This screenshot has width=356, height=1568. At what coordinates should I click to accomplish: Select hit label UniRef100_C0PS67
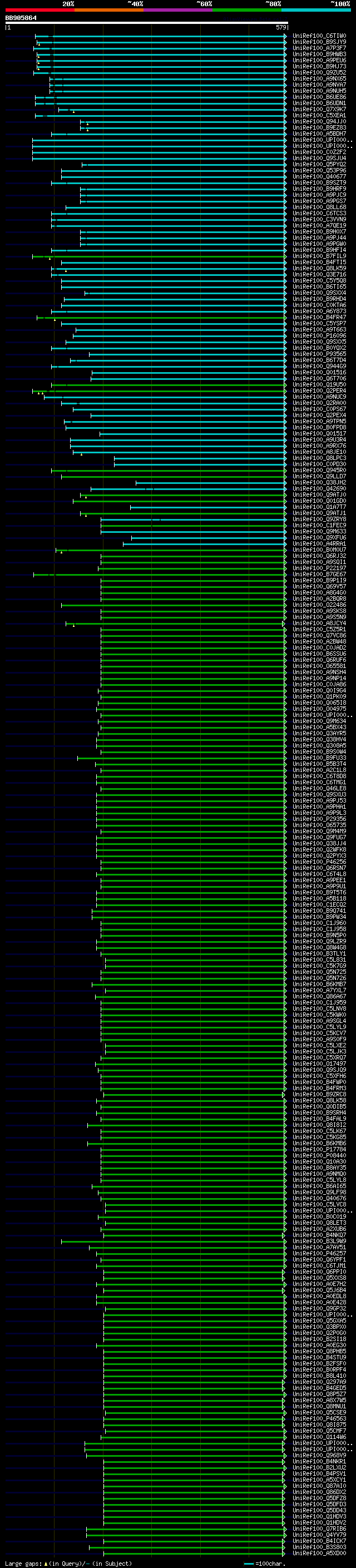pyautogui.click(x=319, y=409)
